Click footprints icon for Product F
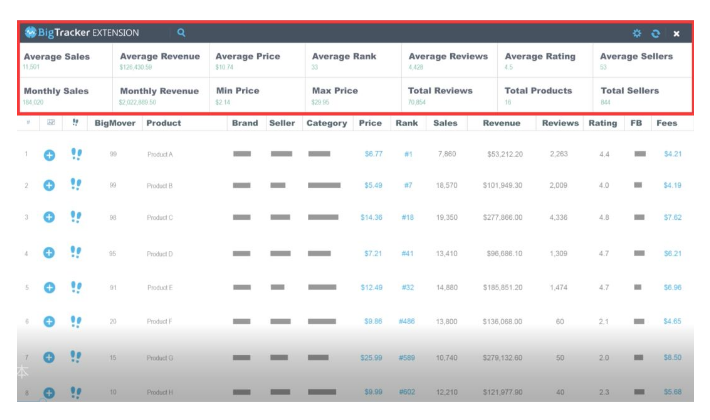Screen dimensions: 710x420 coord(76,321)
